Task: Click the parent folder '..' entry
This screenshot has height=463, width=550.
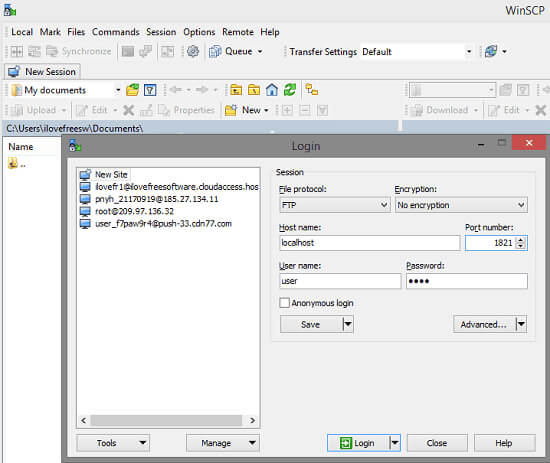Action: (17, 163)
